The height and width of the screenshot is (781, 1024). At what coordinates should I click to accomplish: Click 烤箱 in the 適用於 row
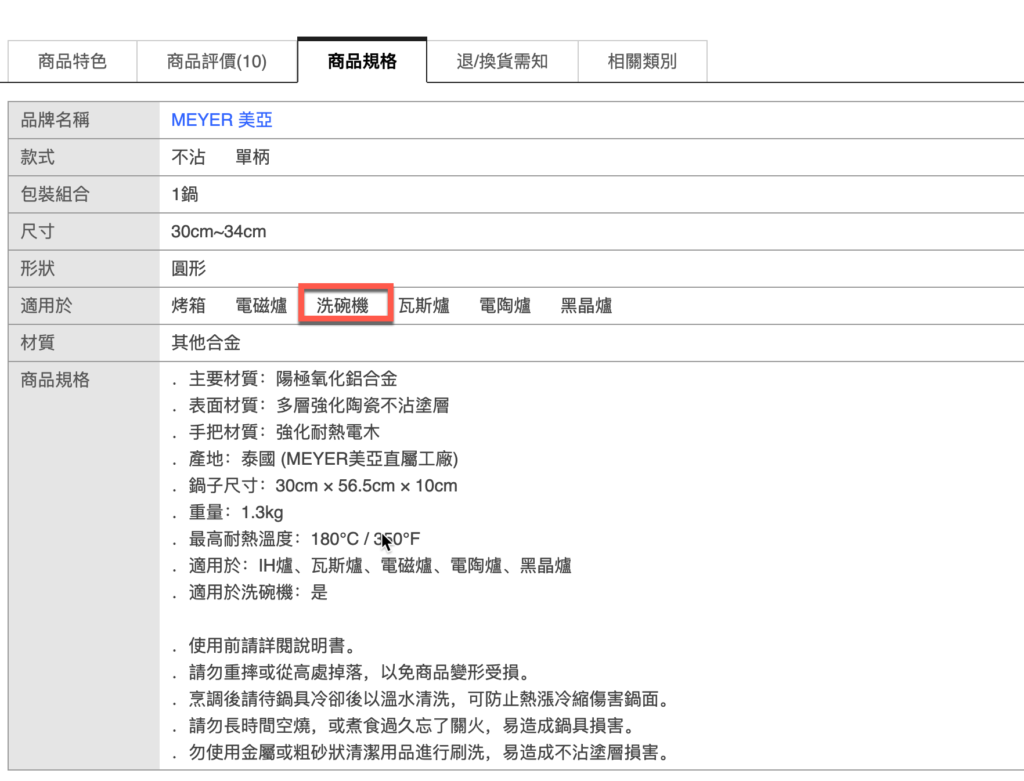[x=188, y=306]
